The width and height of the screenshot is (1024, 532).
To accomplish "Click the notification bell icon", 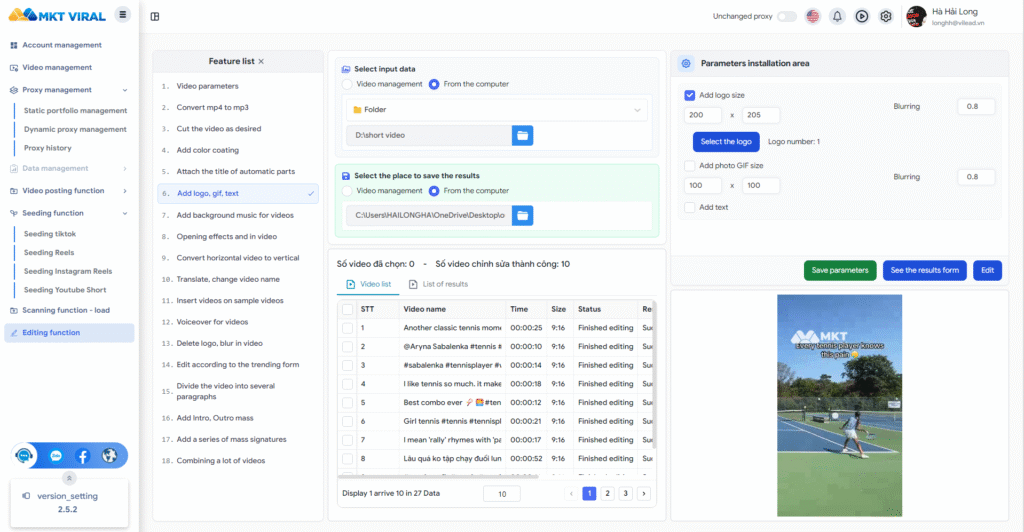I will [836, 16].
